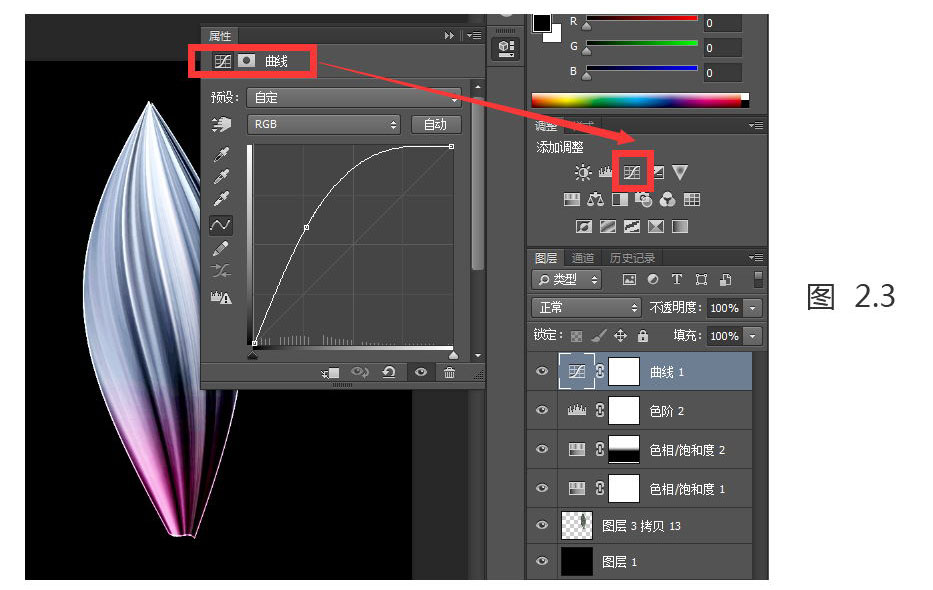Screen dimensions: 933x590
Task: Open the 不透明度 slider arrow
Action: coord(753,308)
